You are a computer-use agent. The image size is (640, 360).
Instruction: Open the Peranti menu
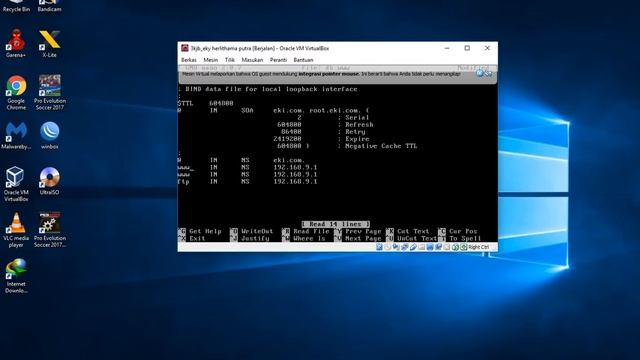(x=278, y=60)
